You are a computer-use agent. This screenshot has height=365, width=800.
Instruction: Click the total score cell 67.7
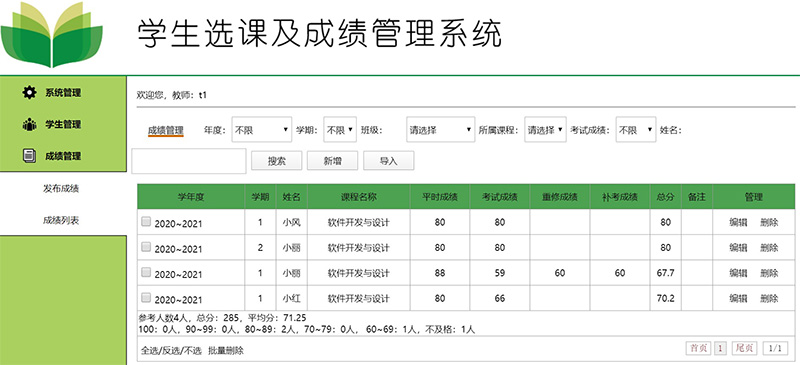point(665,273)
